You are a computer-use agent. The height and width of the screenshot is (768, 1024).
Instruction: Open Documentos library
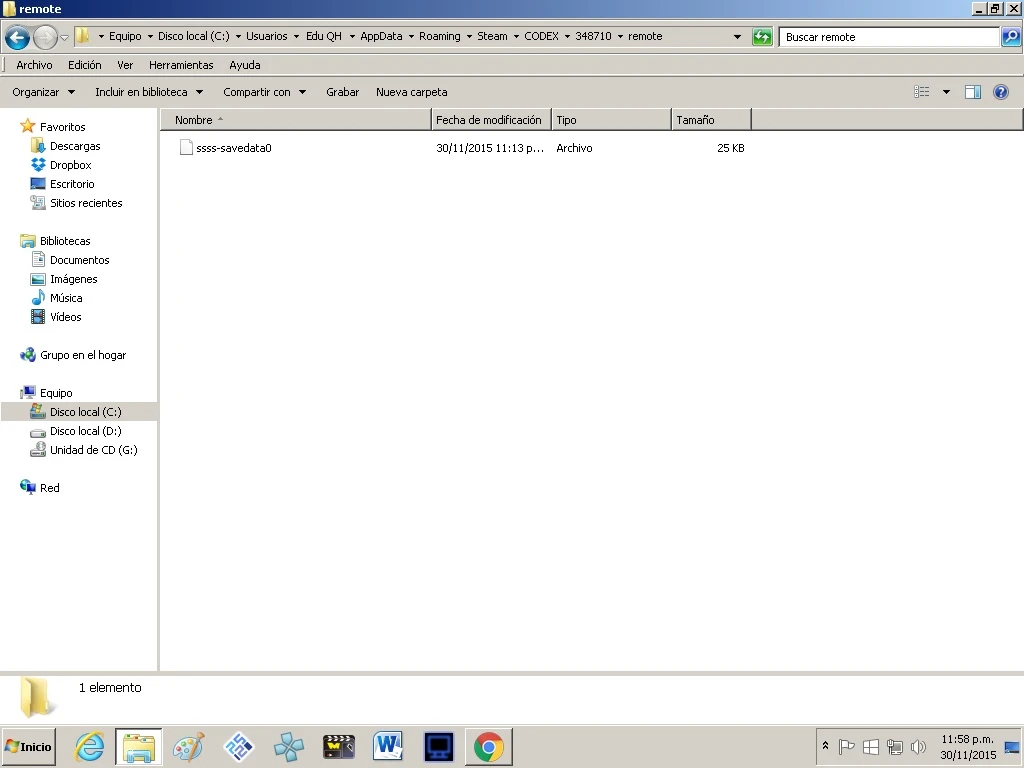click(x=80, y=260)
